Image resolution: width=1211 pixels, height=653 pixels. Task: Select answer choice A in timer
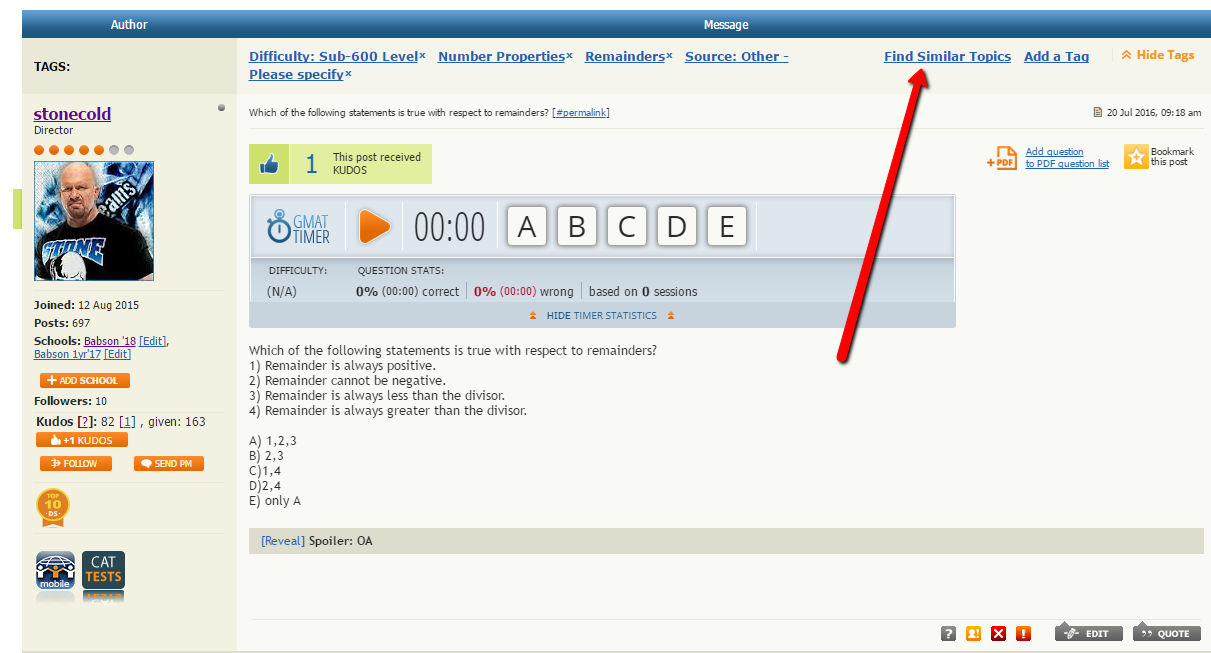pyautogui.click(x=526, y=227)
